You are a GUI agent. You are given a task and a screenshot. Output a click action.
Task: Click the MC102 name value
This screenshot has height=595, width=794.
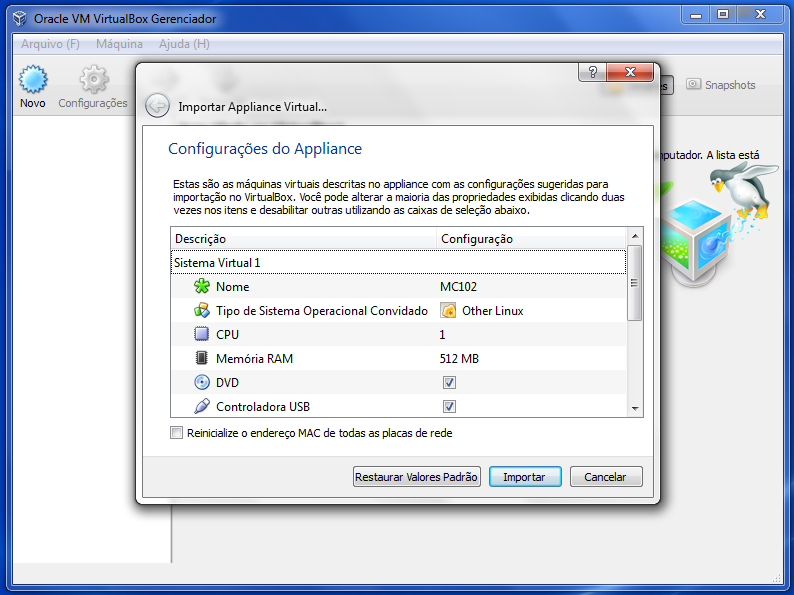pyautogui.click(x=458, y=287)
